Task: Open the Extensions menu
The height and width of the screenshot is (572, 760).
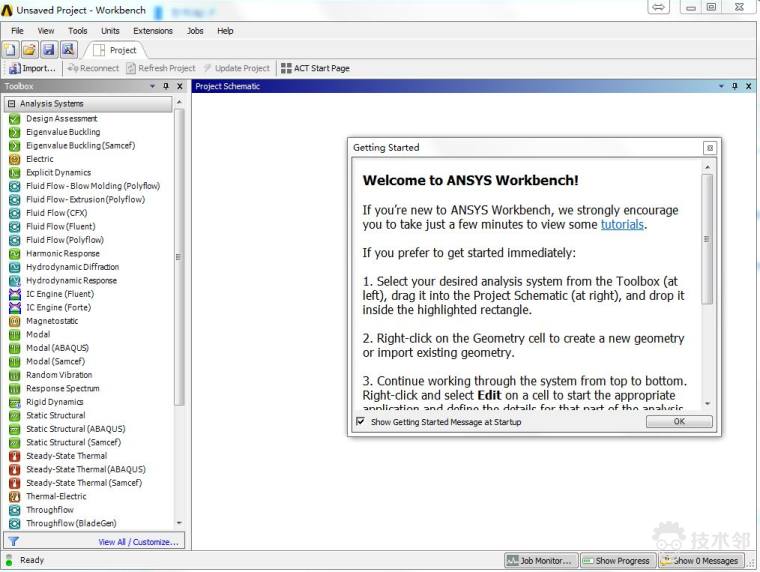Action: point(153,31)
